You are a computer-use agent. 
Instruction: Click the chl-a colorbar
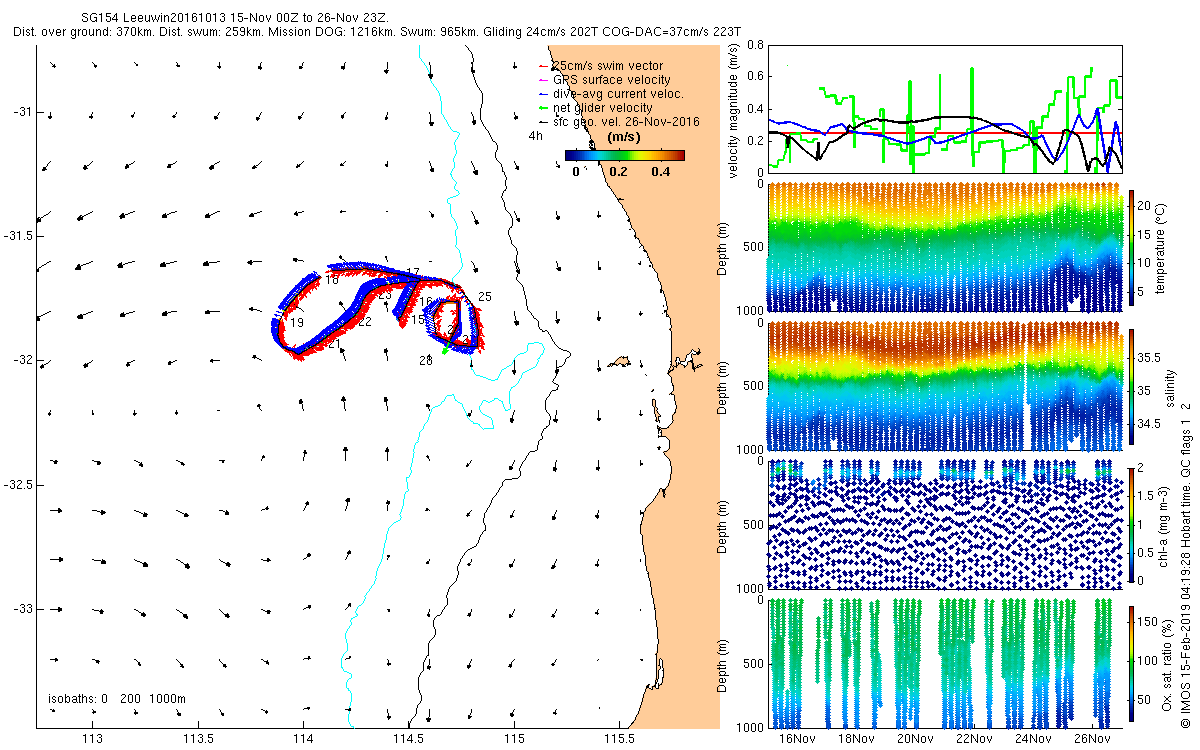(x=1133, y=524)
